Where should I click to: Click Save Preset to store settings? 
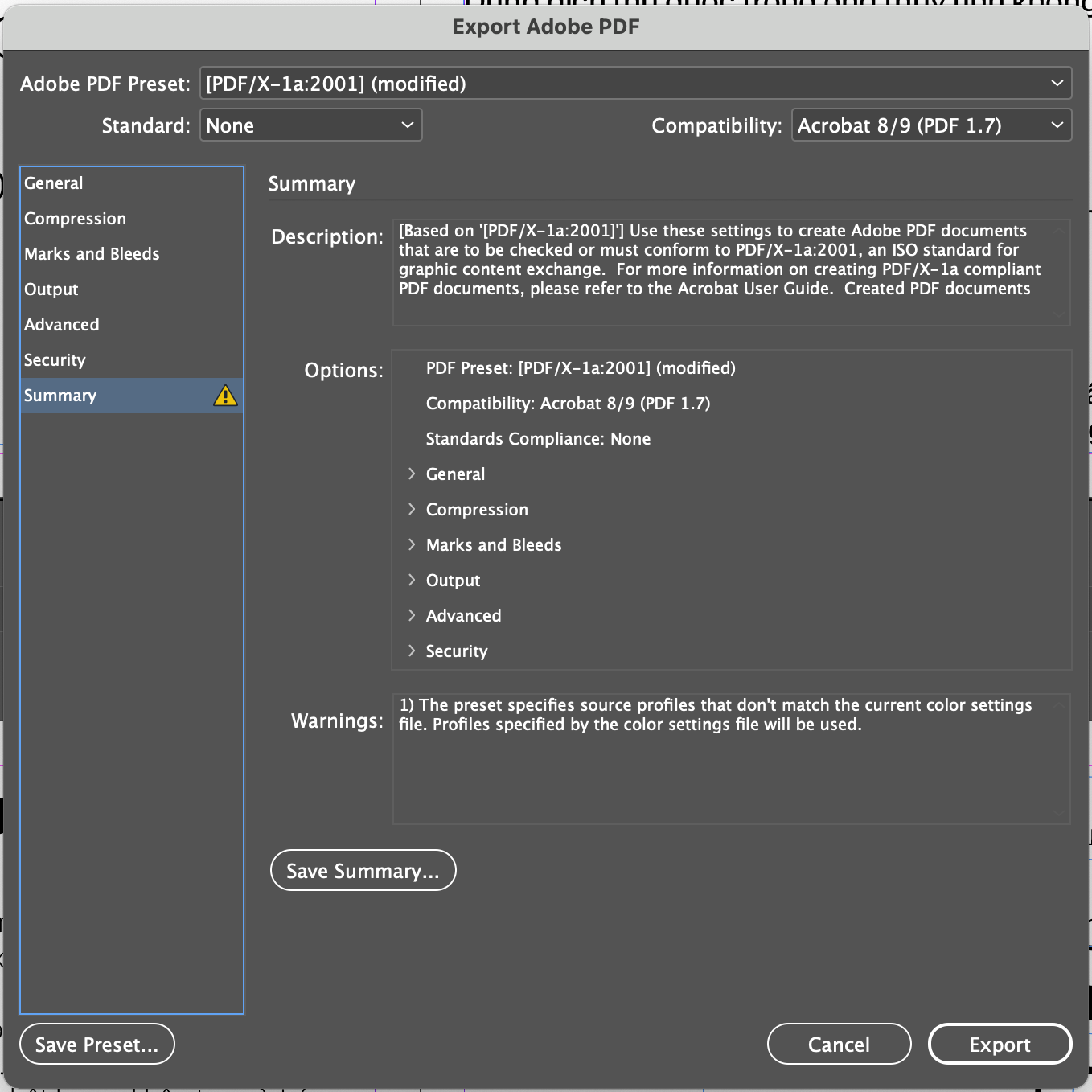point(96,1043)
